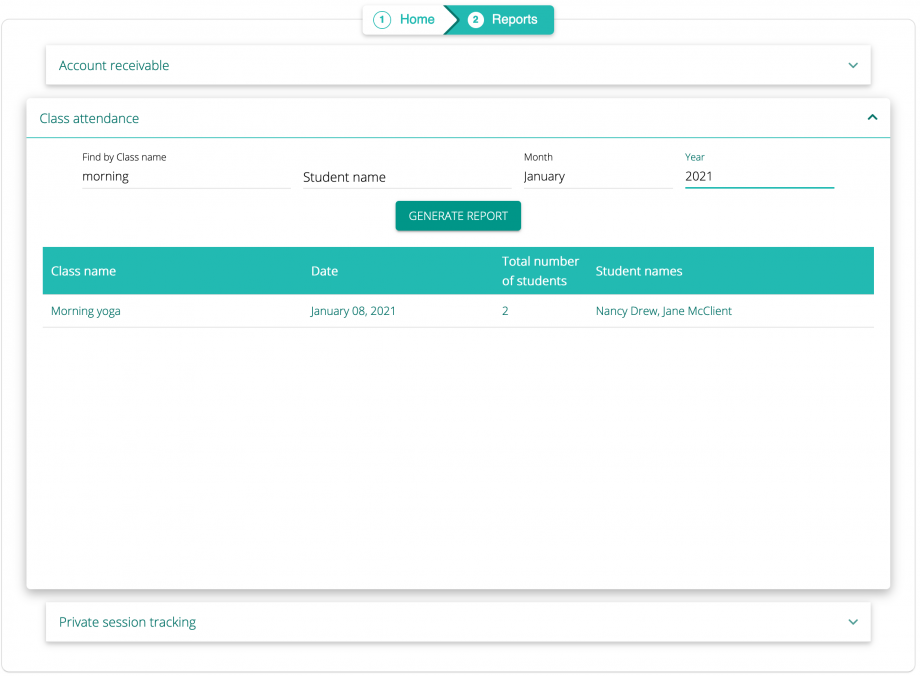Select the Reports step

click(515, 19)
